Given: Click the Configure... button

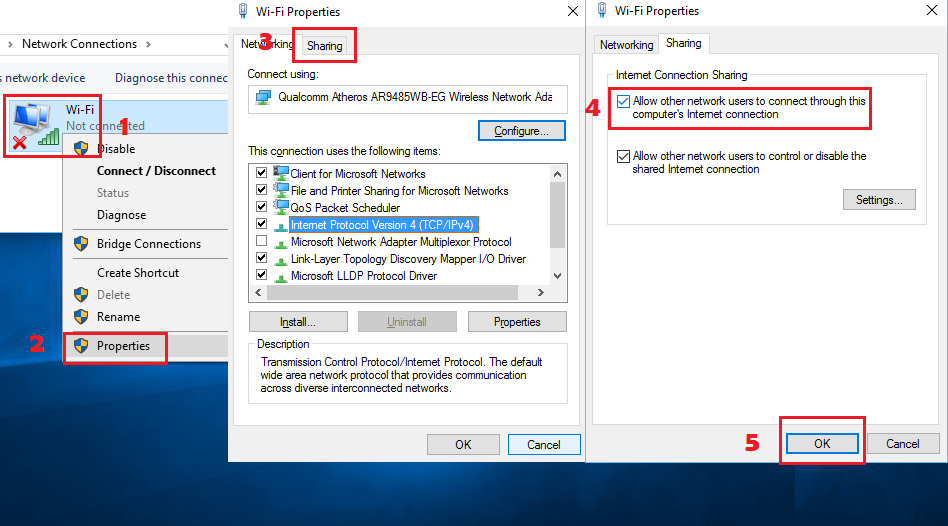Looking at the screenshot, I should (522, 131).
